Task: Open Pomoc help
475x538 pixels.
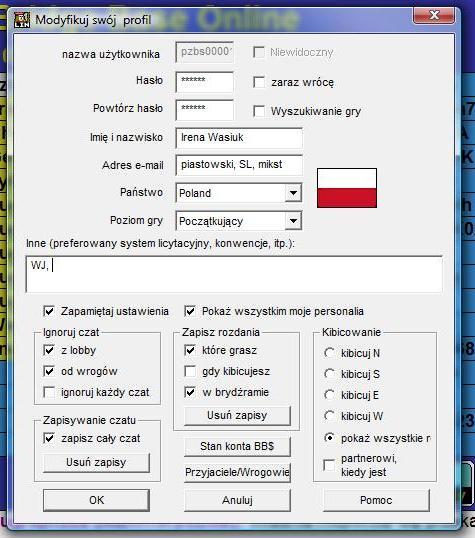Action: pyautogui.click(x=376, y=500)
